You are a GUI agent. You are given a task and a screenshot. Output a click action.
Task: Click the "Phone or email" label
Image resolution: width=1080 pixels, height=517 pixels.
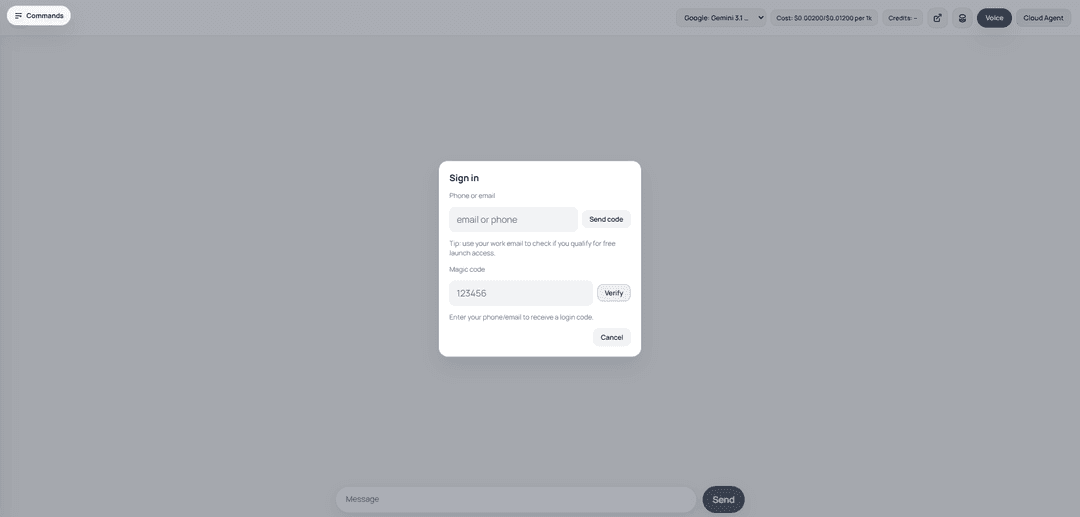coord(472,196)
